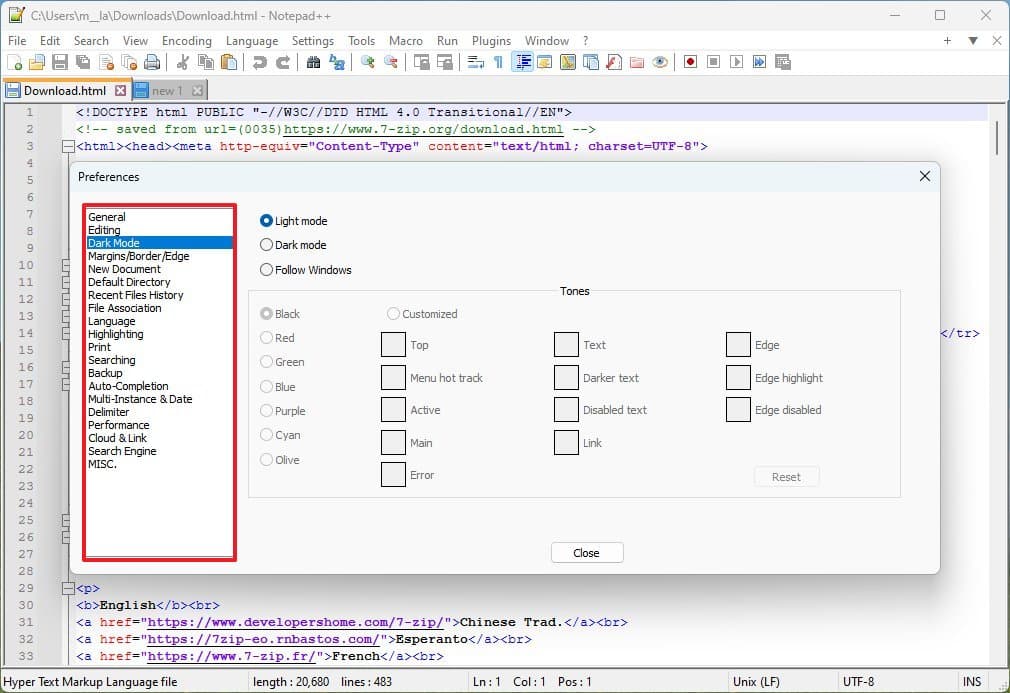Click the Save file toolbar icon
The image size is (1010, 693).
pos(59,62)
